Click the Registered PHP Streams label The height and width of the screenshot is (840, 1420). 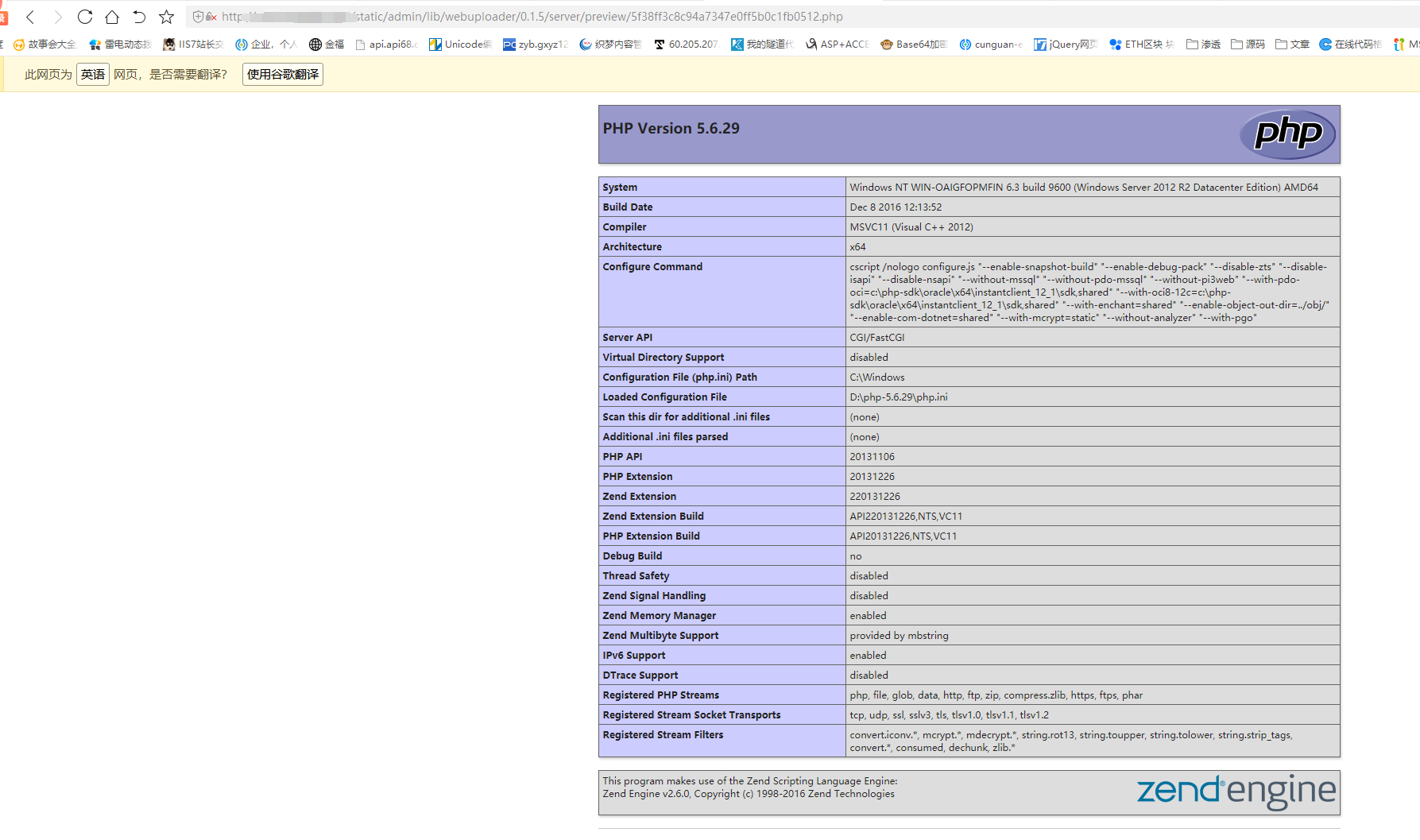pyautogui.click(x=661, y=695)
